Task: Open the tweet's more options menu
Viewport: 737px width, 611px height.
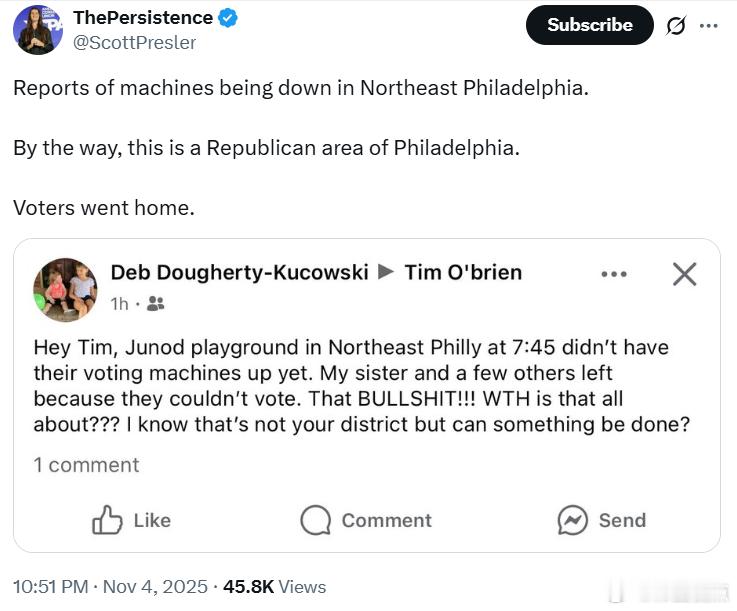Action: tap(709, 25)
